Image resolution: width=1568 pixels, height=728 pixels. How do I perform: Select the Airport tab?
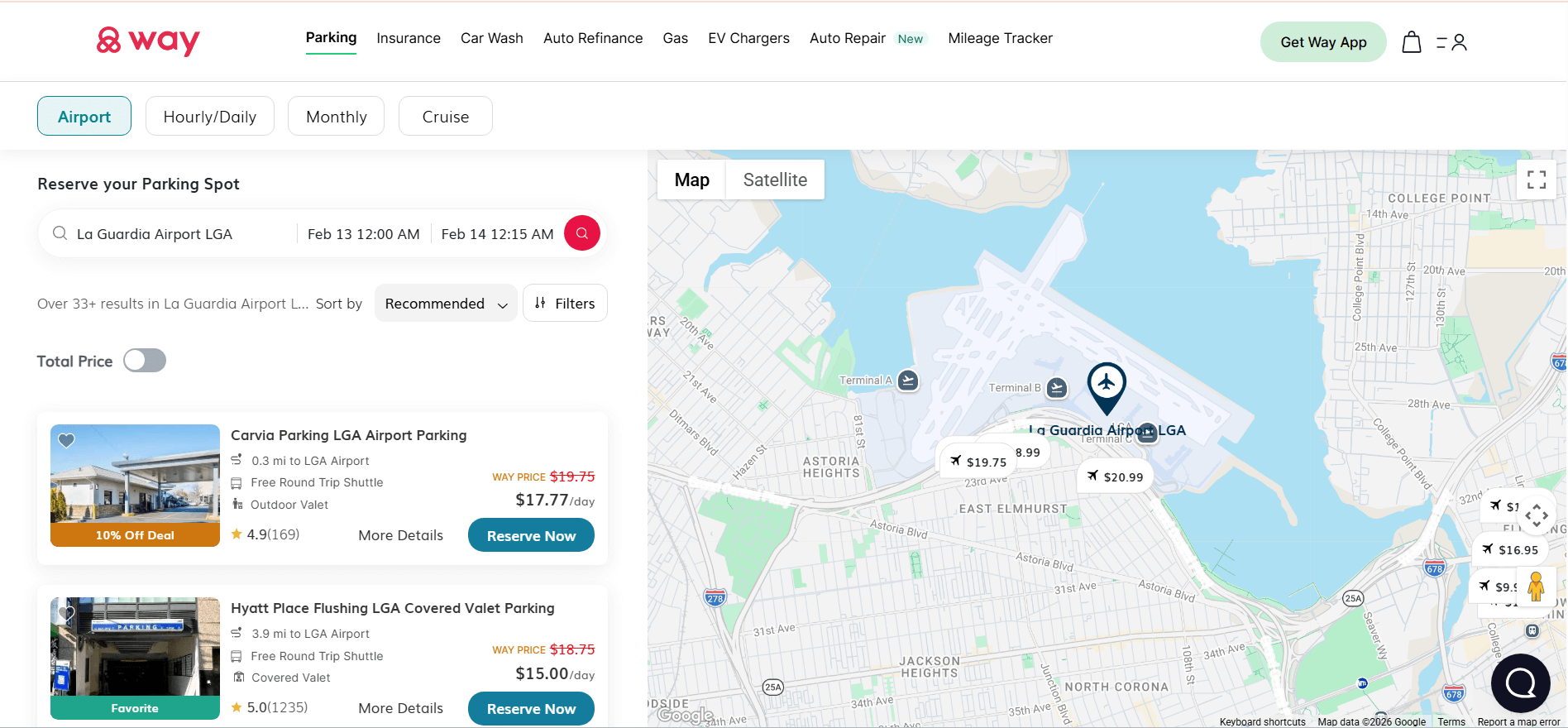(84, 117)
